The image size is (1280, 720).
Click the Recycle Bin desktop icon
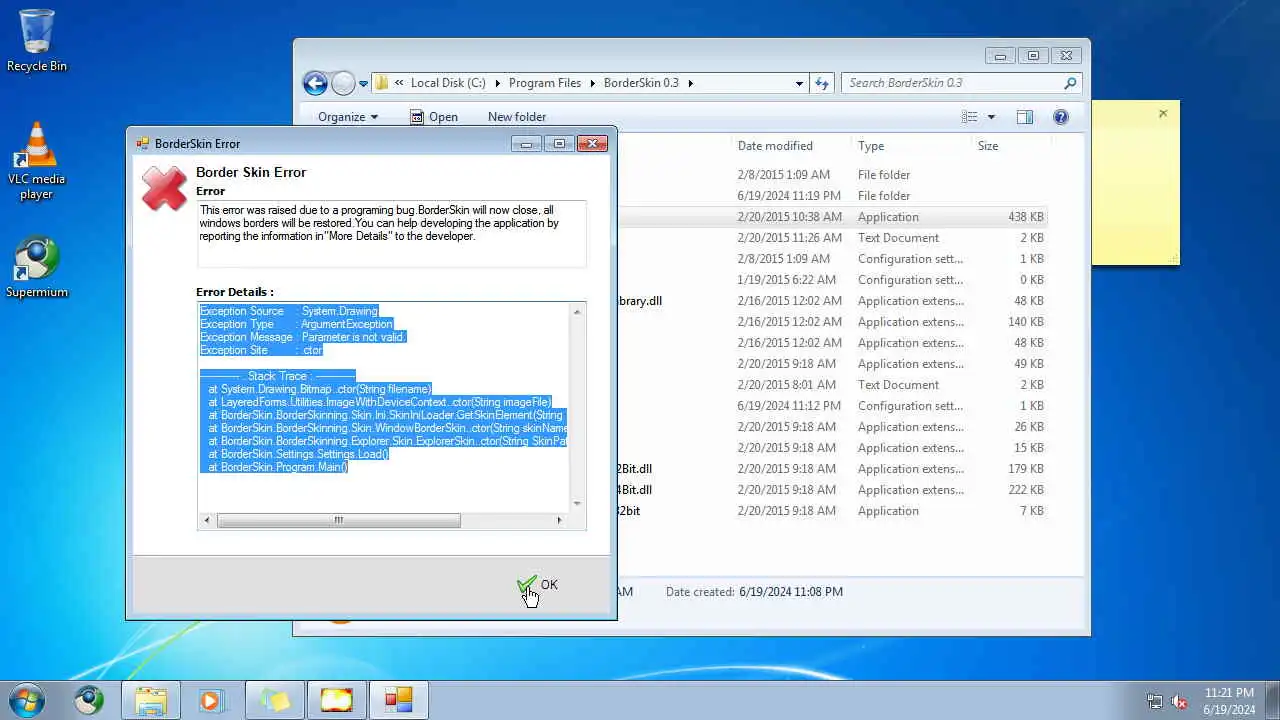[37, 40]
